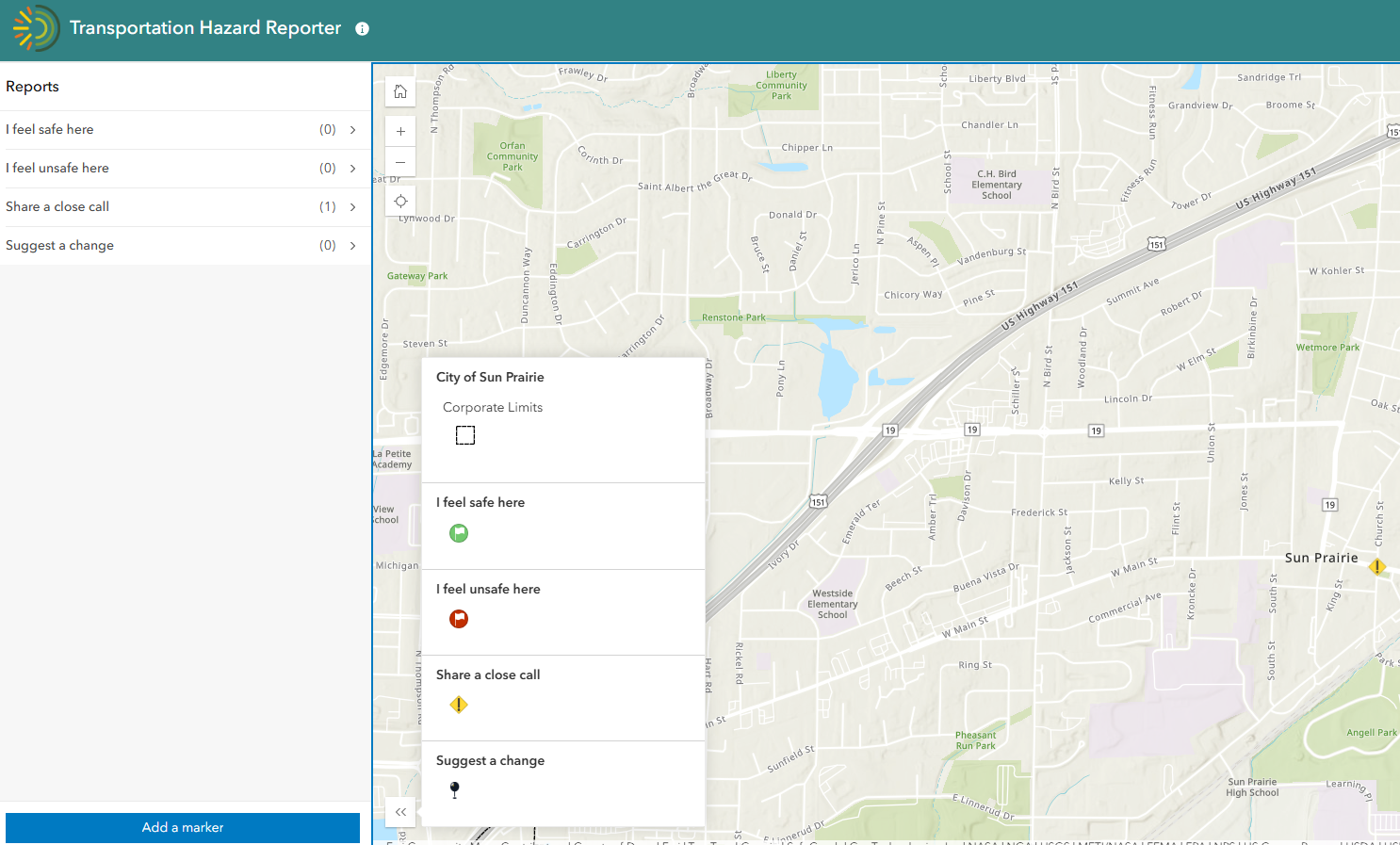Zoom in on the map

tap(400, 131)
